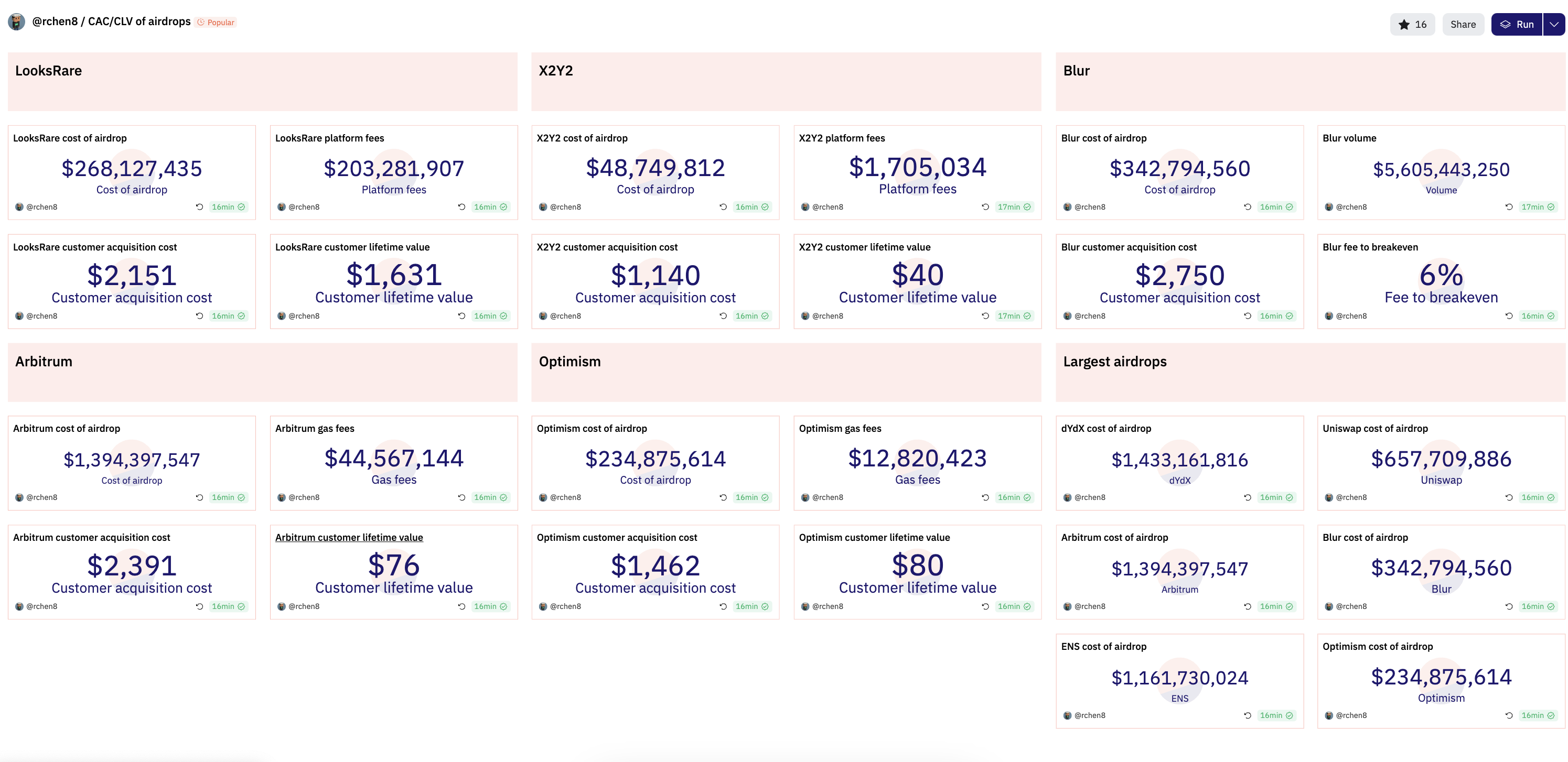Screen dimensions: 1568x762
Task: Refresh Blur fee to breakeven query
Action: coord(1509,315)
